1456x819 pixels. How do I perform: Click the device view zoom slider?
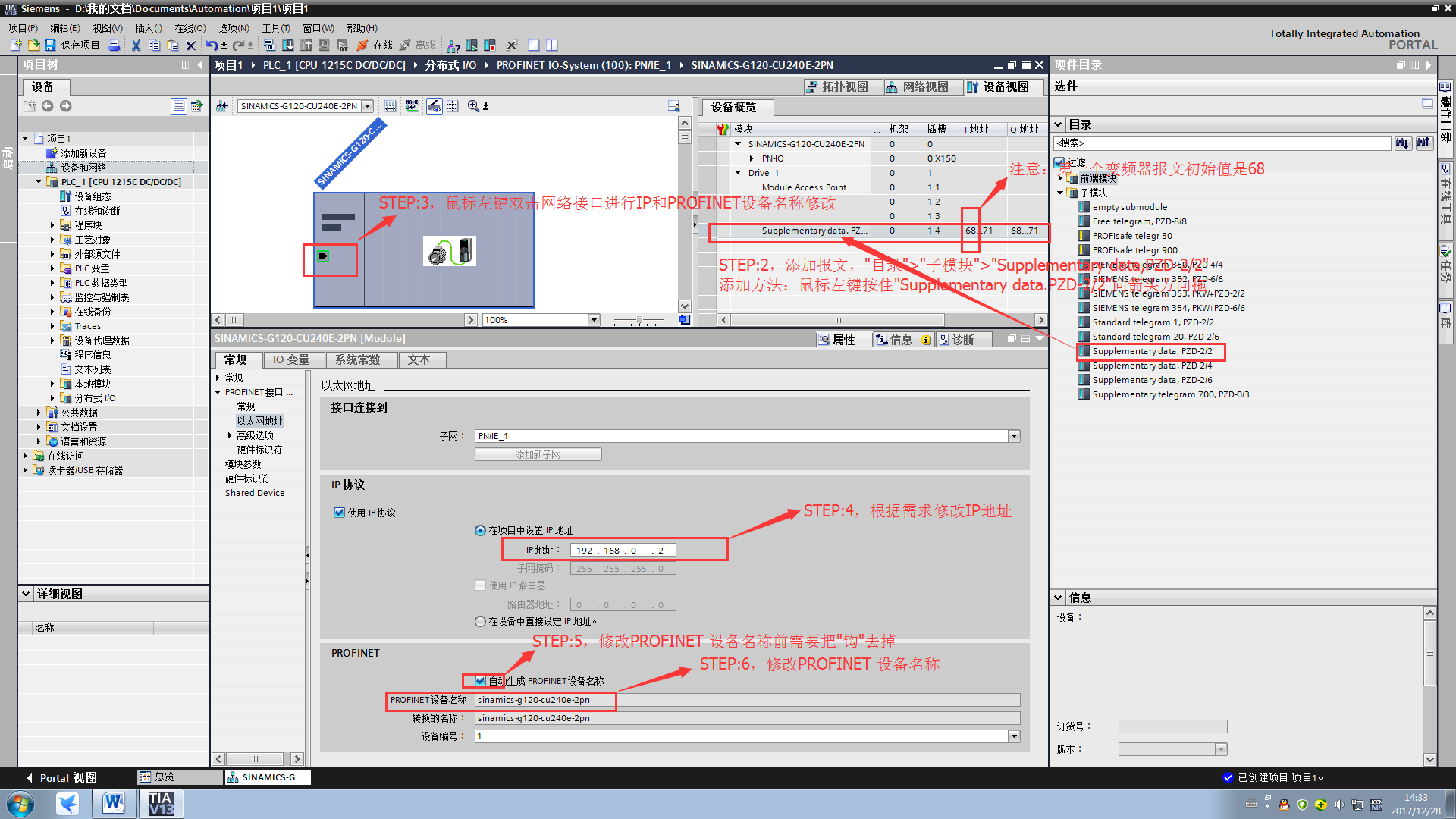click(x=639, y=321)
